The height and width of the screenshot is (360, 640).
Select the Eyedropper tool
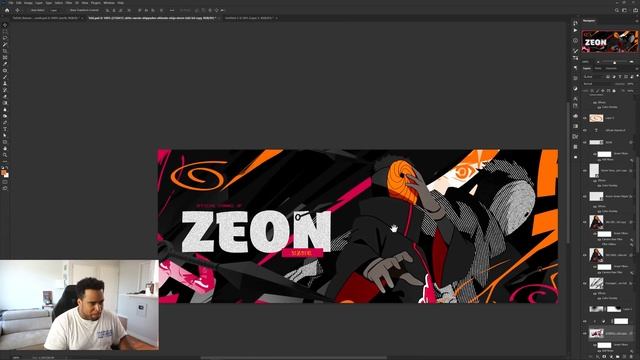pyautogui.click(x=5, y=64)
